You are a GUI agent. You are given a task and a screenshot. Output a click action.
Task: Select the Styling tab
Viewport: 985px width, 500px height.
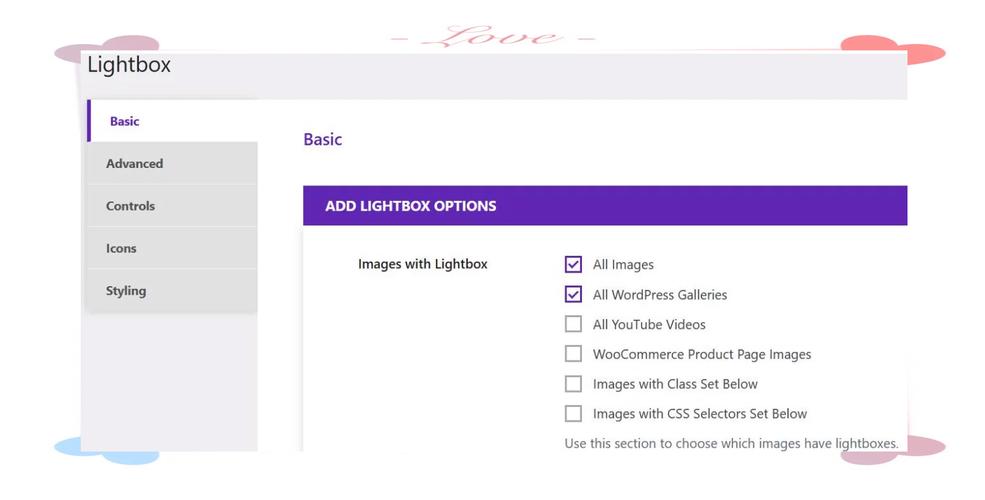tap(126, 291)
